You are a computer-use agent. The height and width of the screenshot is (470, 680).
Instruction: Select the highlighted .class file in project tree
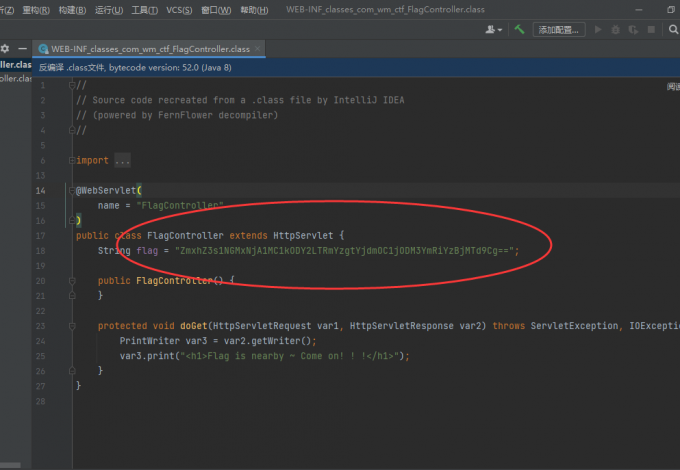[16, 65]
